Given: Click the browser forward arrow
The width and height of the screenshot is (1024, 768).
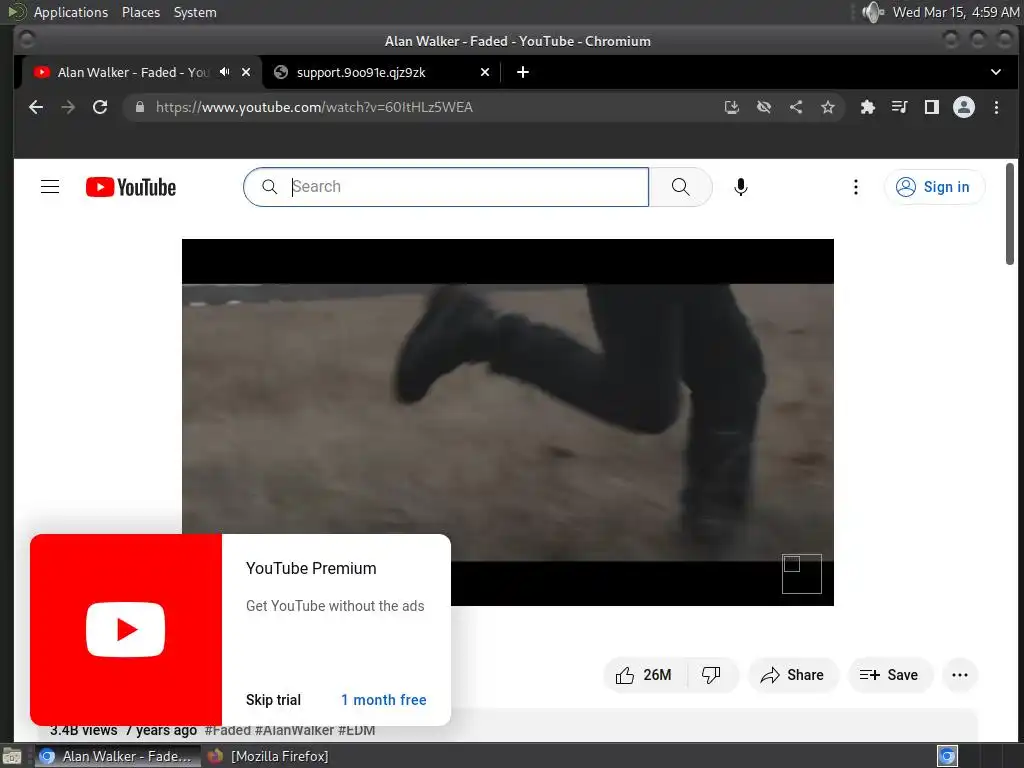Looking at the screenshot, I should click(x=68, y=107).
